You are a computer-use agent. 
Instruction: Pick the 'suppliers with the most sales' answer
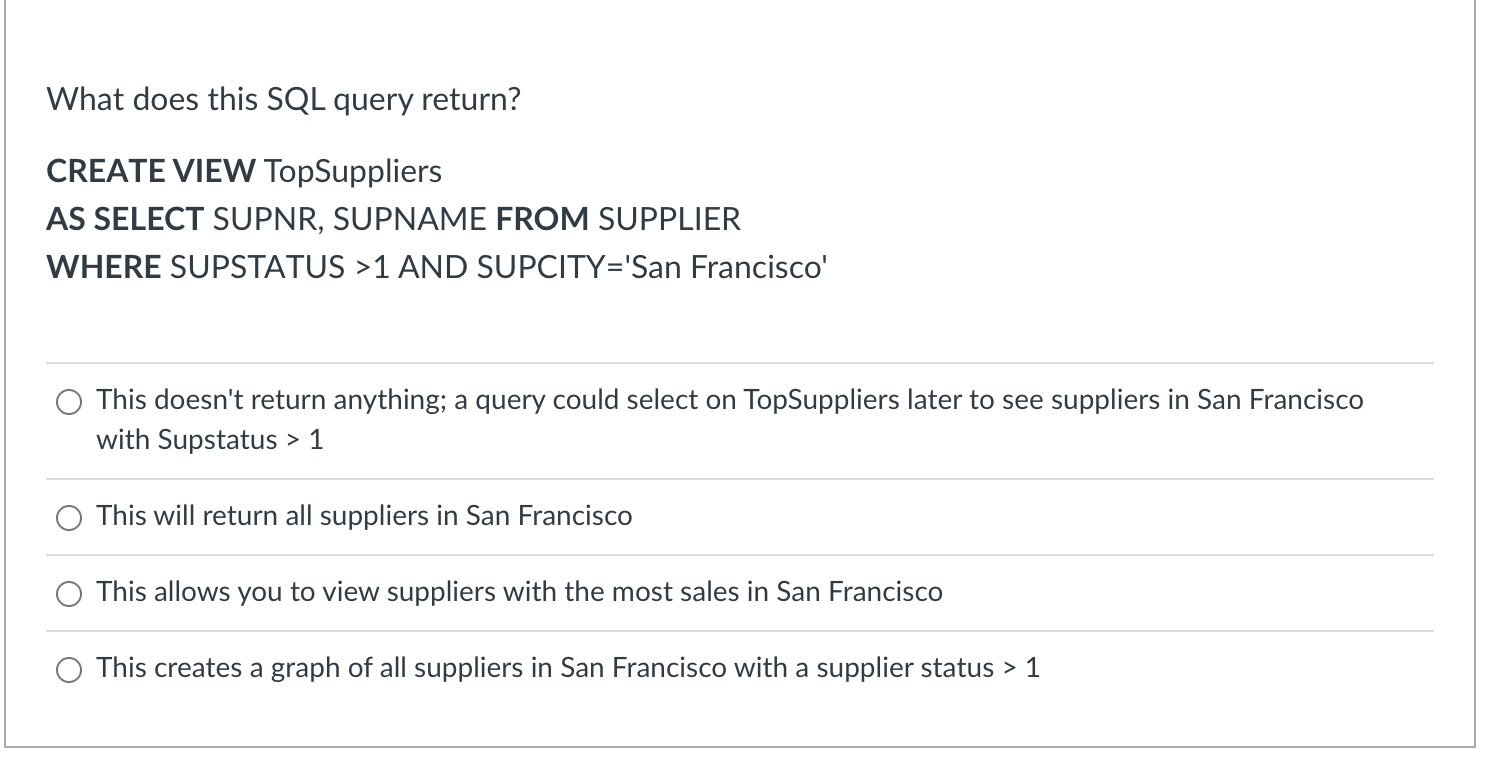(x=69, y=593)
